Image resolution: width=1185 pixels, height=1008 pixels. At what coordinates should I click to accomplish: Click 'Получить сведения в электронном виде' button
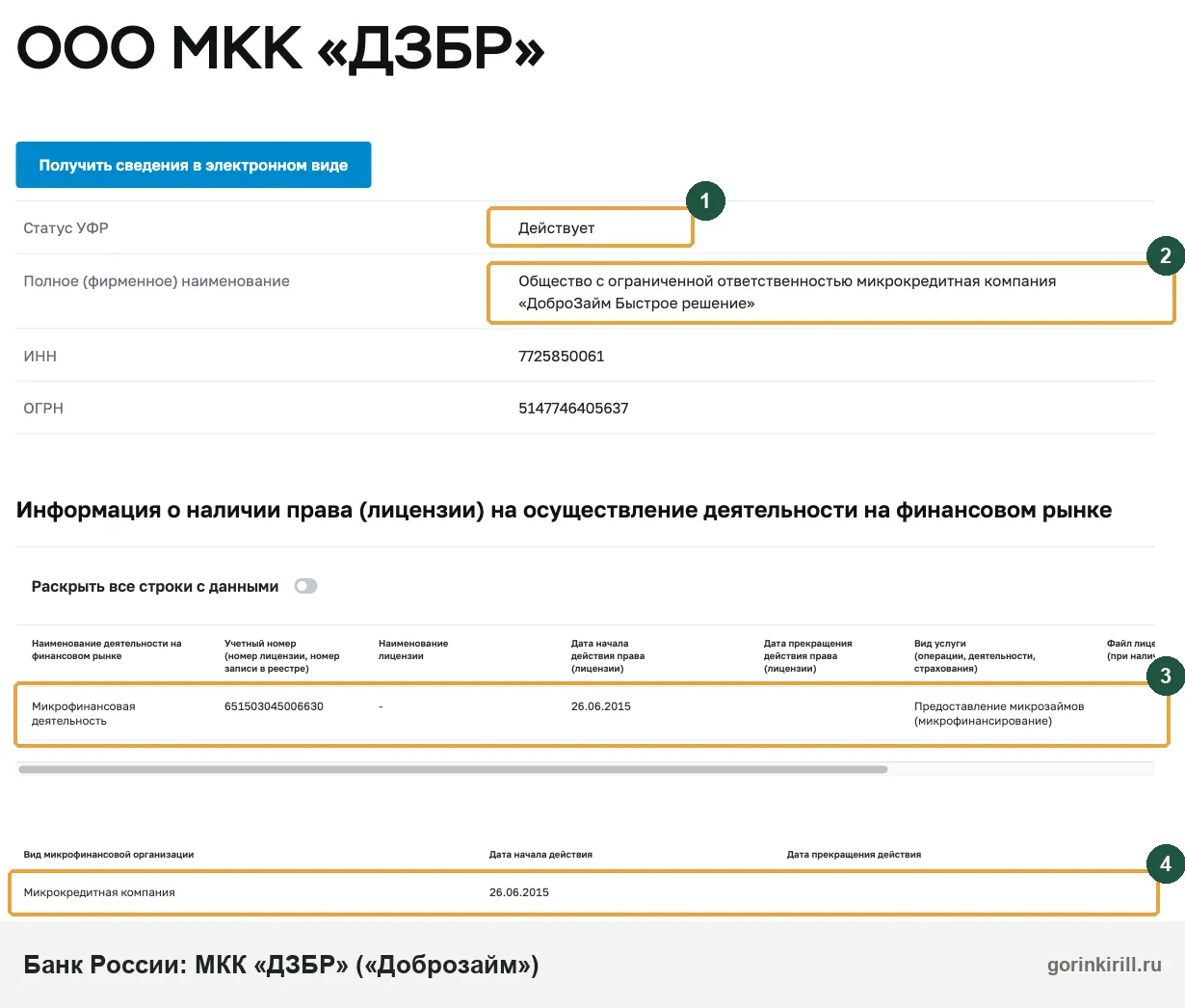(x=194, y=165)
